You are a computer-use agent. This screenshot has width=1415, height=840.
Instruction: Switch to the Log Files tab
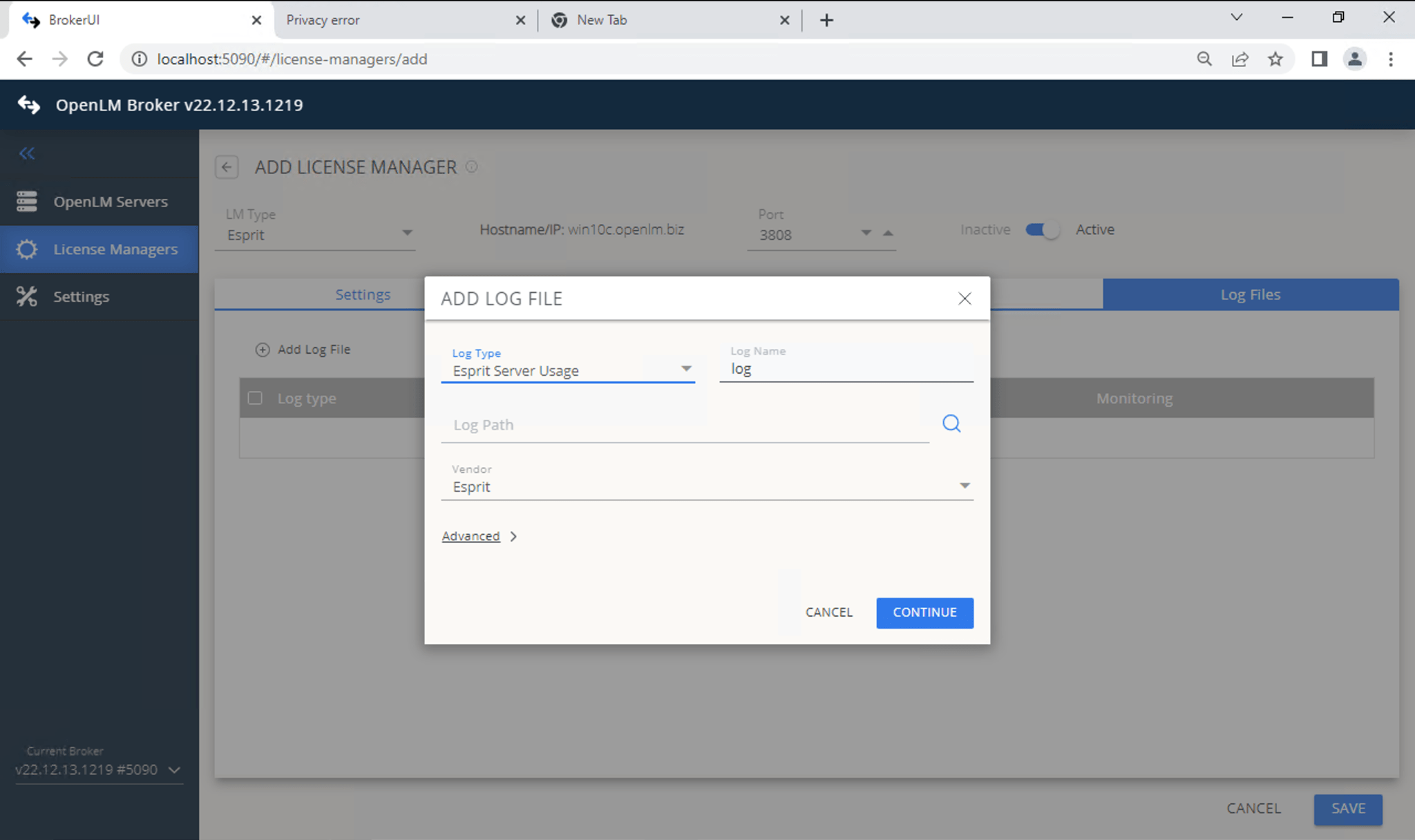(x=1249, y=294)
